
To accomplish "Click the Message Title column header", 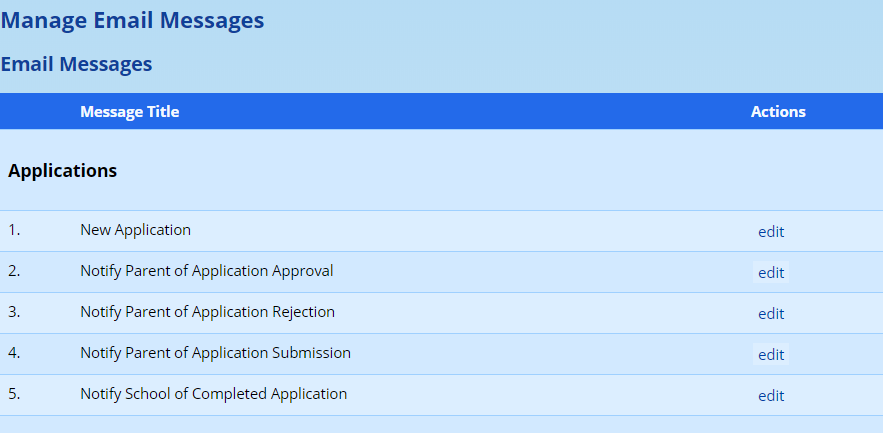I will pos(129,112).
